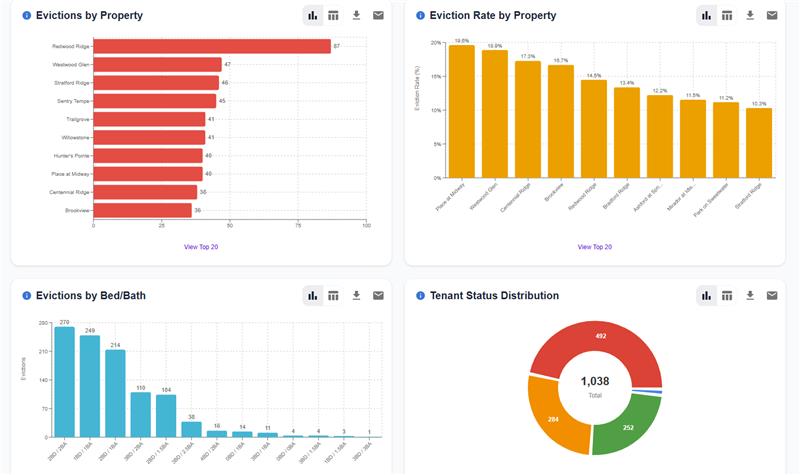
Task: Download Eviction Rate by Property chart
Action: click(x=750, y=16)
